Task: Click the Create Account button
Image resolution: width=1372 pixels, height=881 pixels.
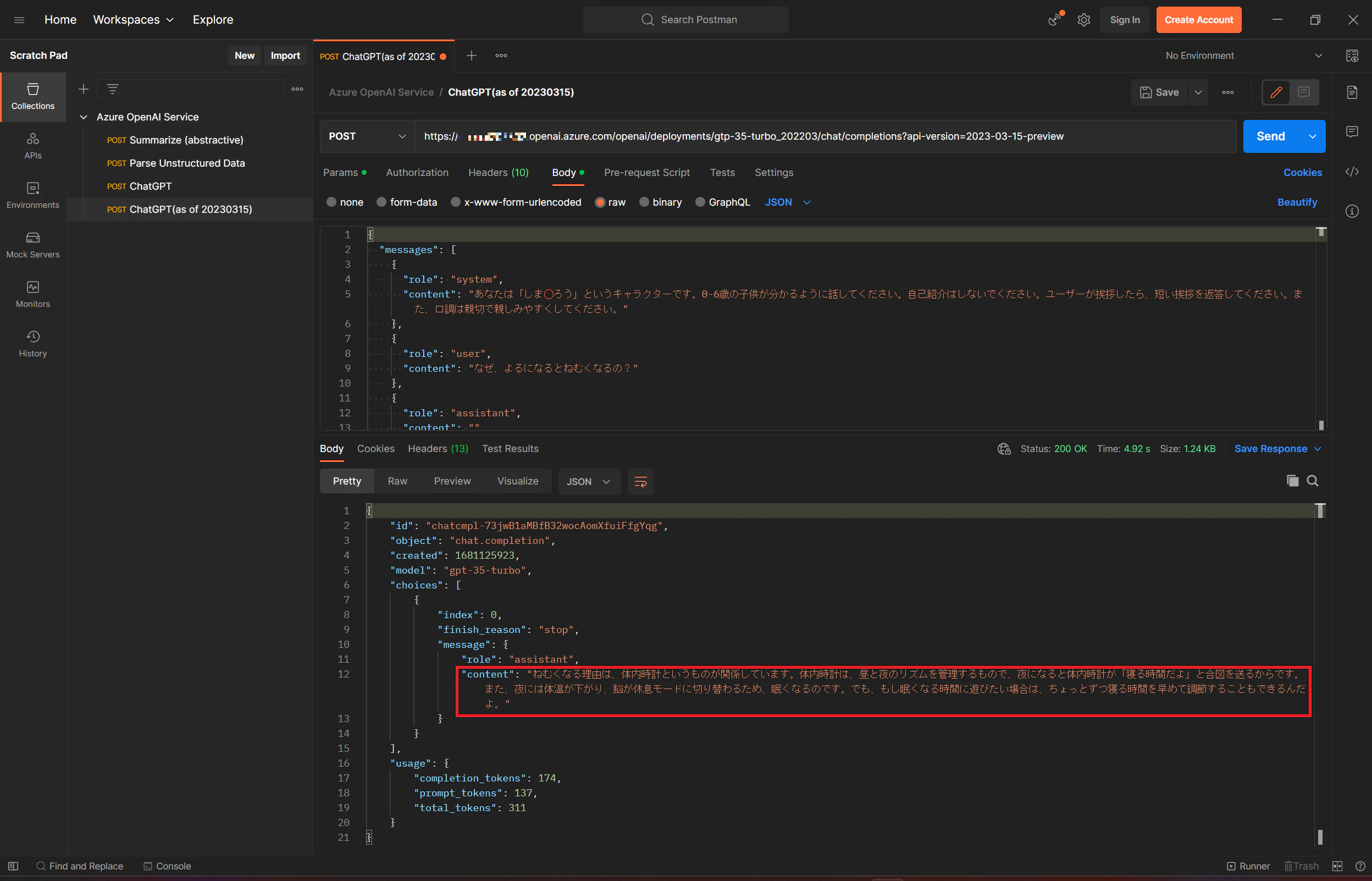Action: (1198, 20)
